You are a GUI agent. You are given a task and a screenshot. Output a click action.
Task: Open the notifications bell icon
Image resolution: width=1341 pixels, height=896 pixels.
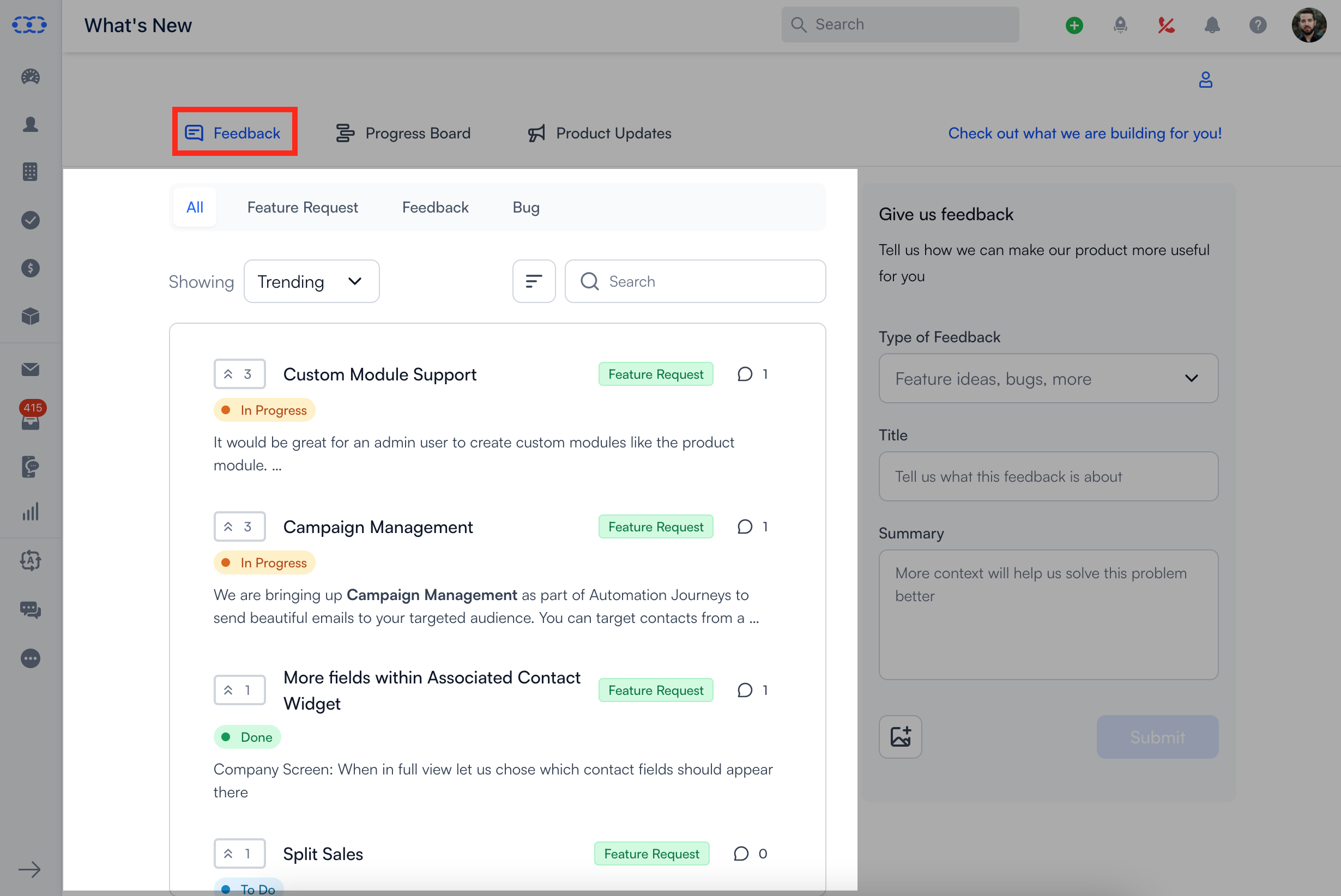[1212, 25]
